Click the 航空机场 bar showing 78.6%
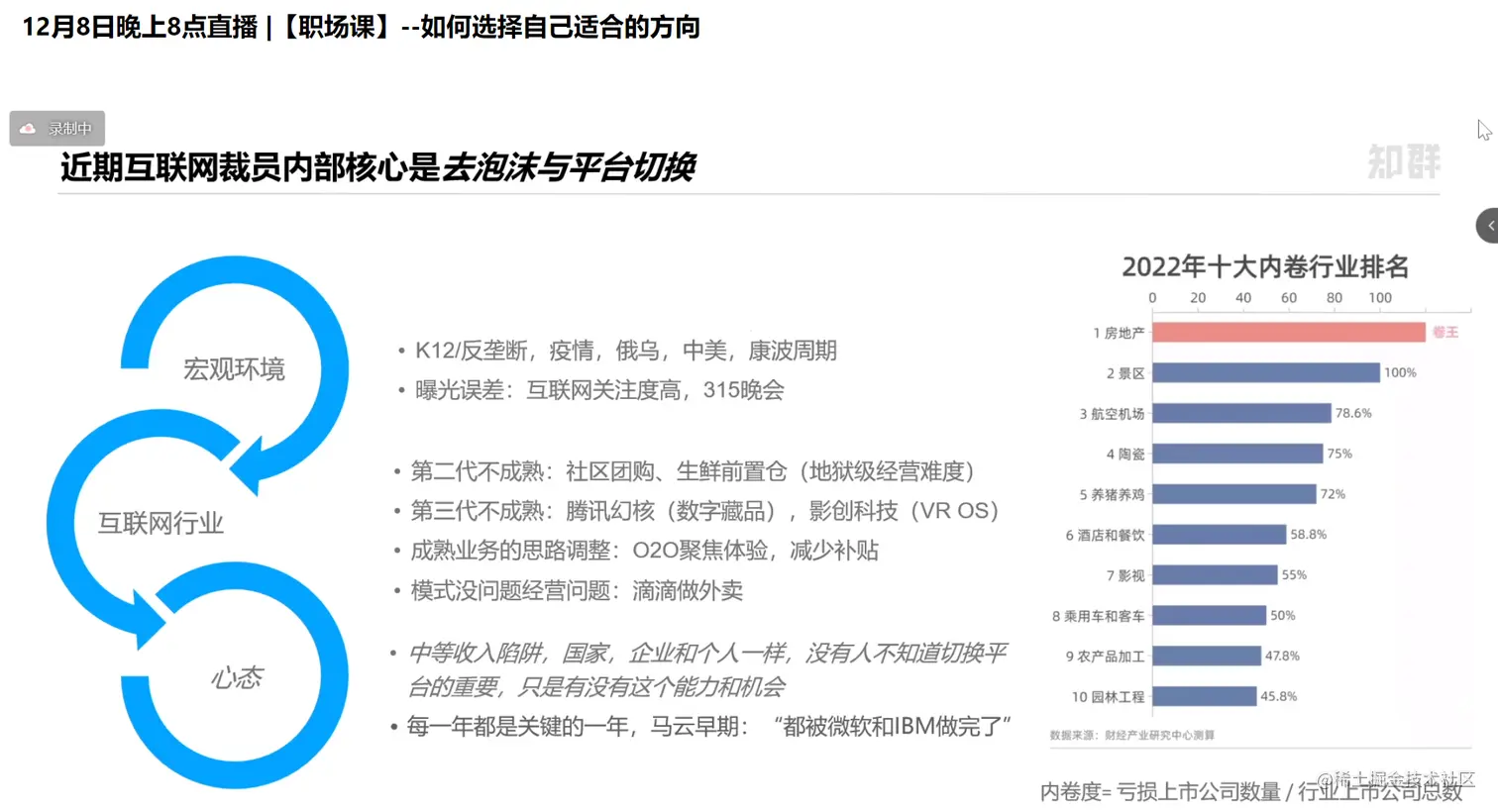Viewport: 1498px width, 812px height. click(1241, 413)
